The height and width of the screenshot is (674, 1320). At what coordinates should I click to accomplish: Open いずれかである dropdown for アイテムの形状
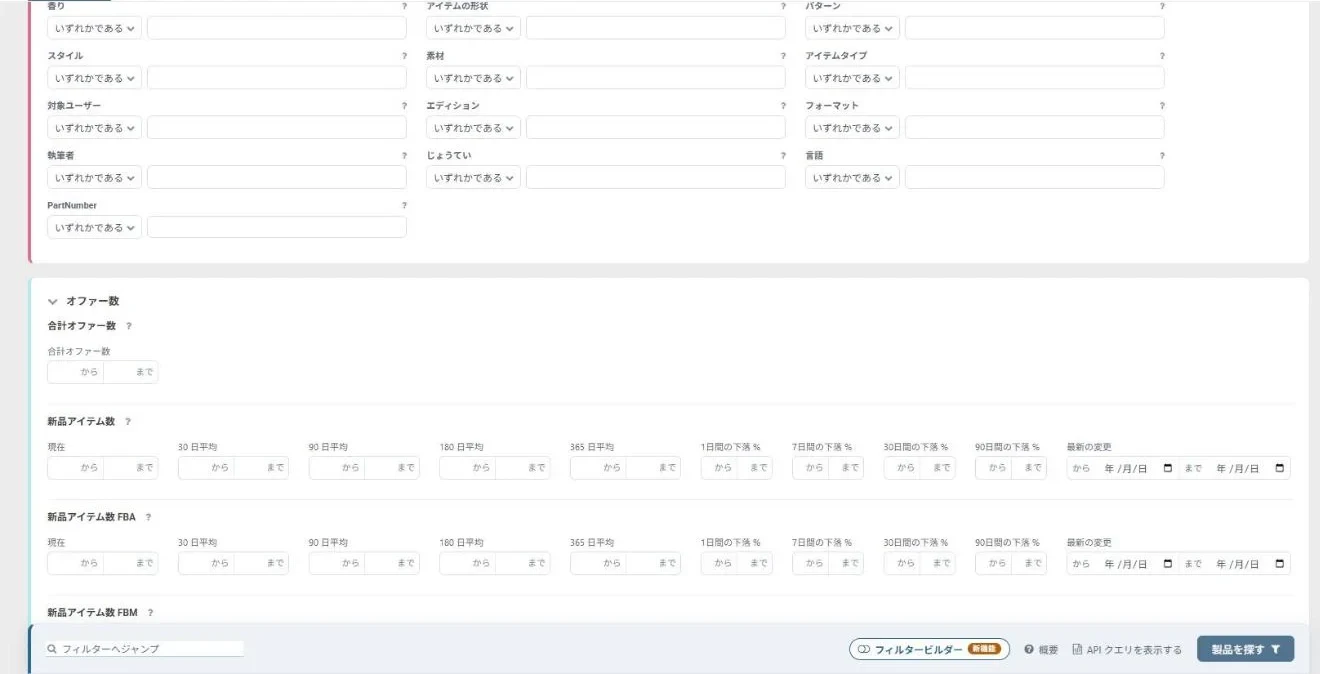click(x=473, y=28)
